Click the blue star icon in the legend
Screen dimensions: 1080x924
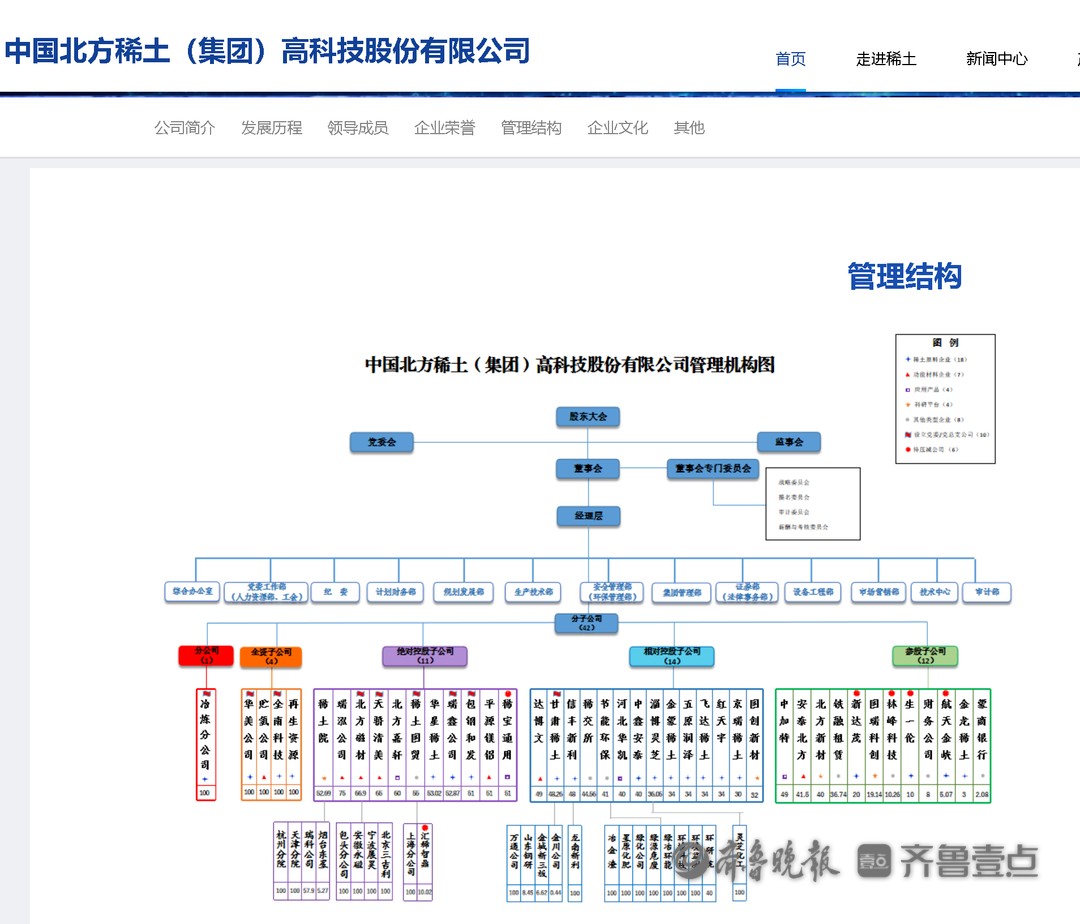[x=907, y=359]
